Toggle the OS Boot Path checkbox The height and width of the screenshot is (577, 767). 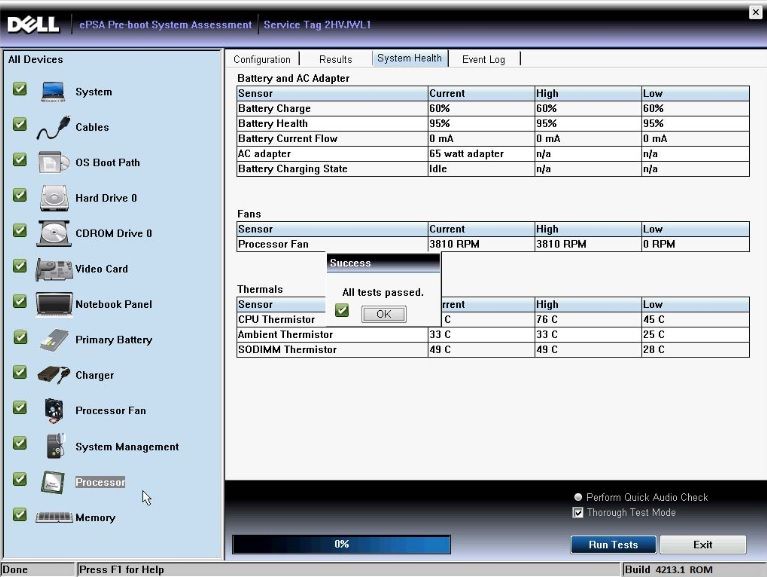[x=20, y=159]
